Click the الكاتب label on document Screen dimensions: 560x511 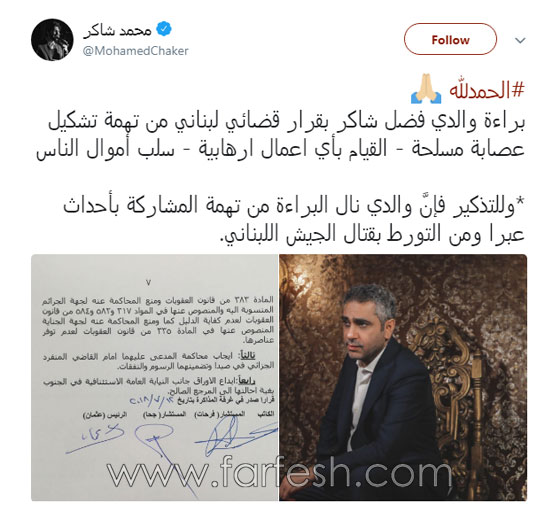(x=266, y=414)
